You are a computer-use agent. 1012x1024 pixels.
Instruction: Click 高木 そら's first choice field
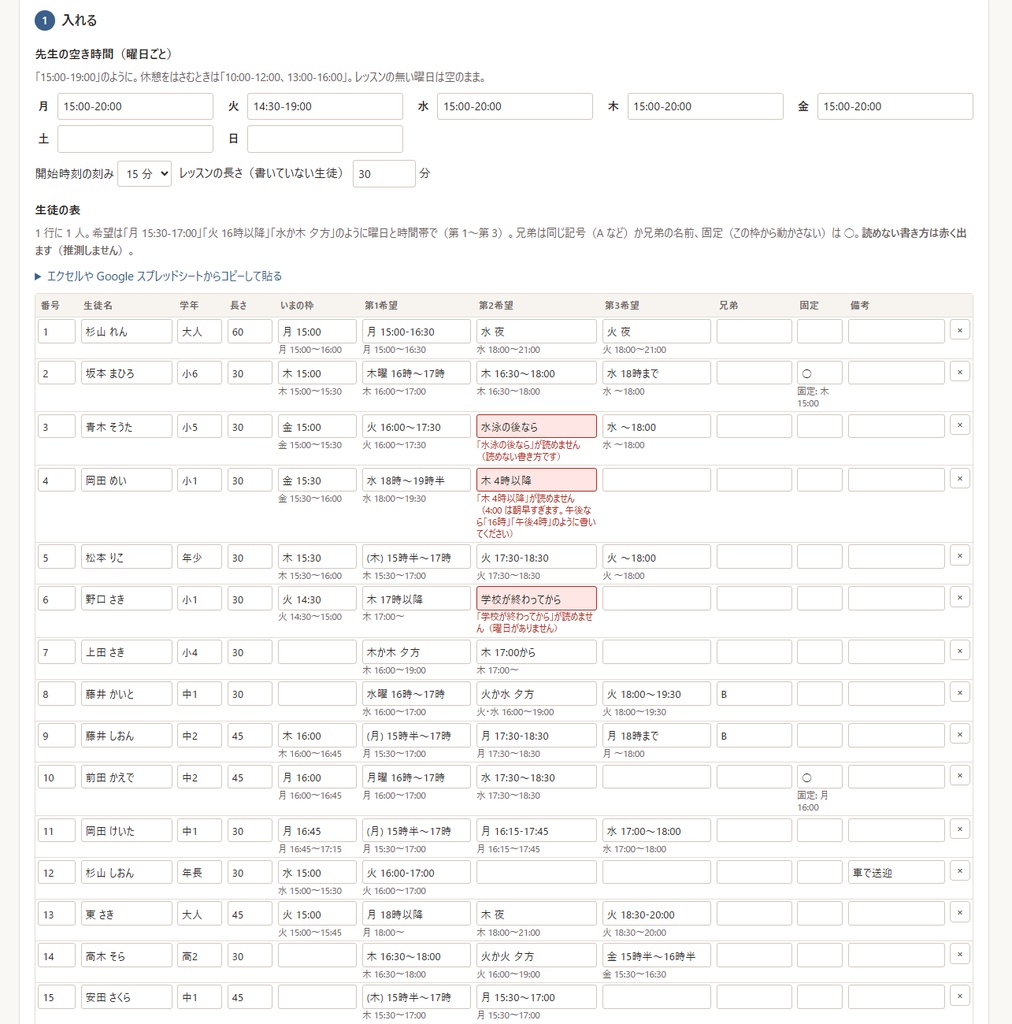click(x=416, y=956)
